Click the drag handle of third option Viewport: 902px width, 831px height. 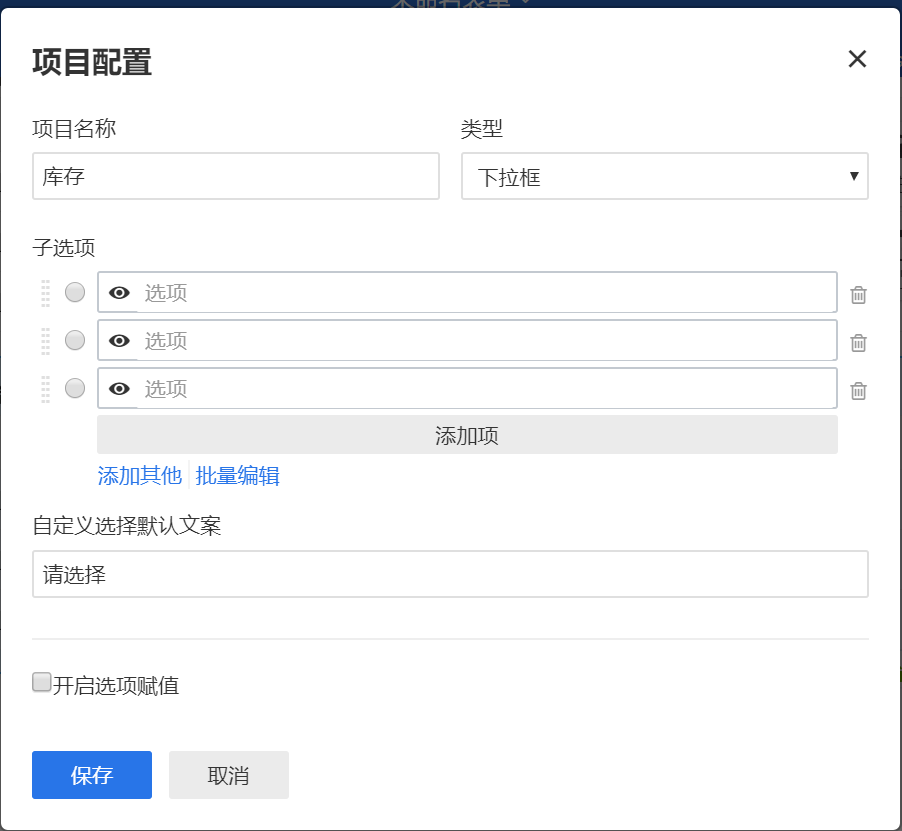(45, 389)
